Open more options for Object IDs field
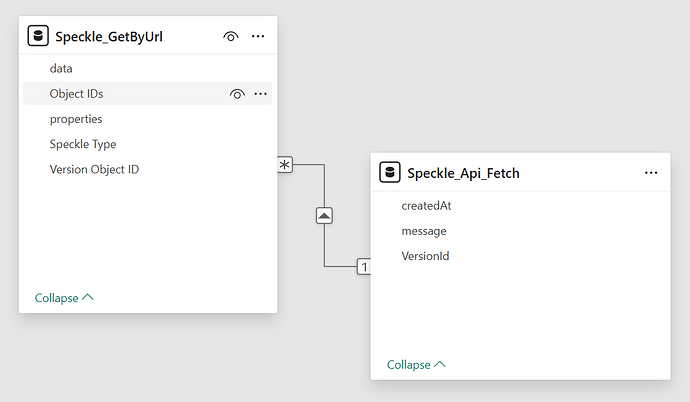 pos(261,94)
